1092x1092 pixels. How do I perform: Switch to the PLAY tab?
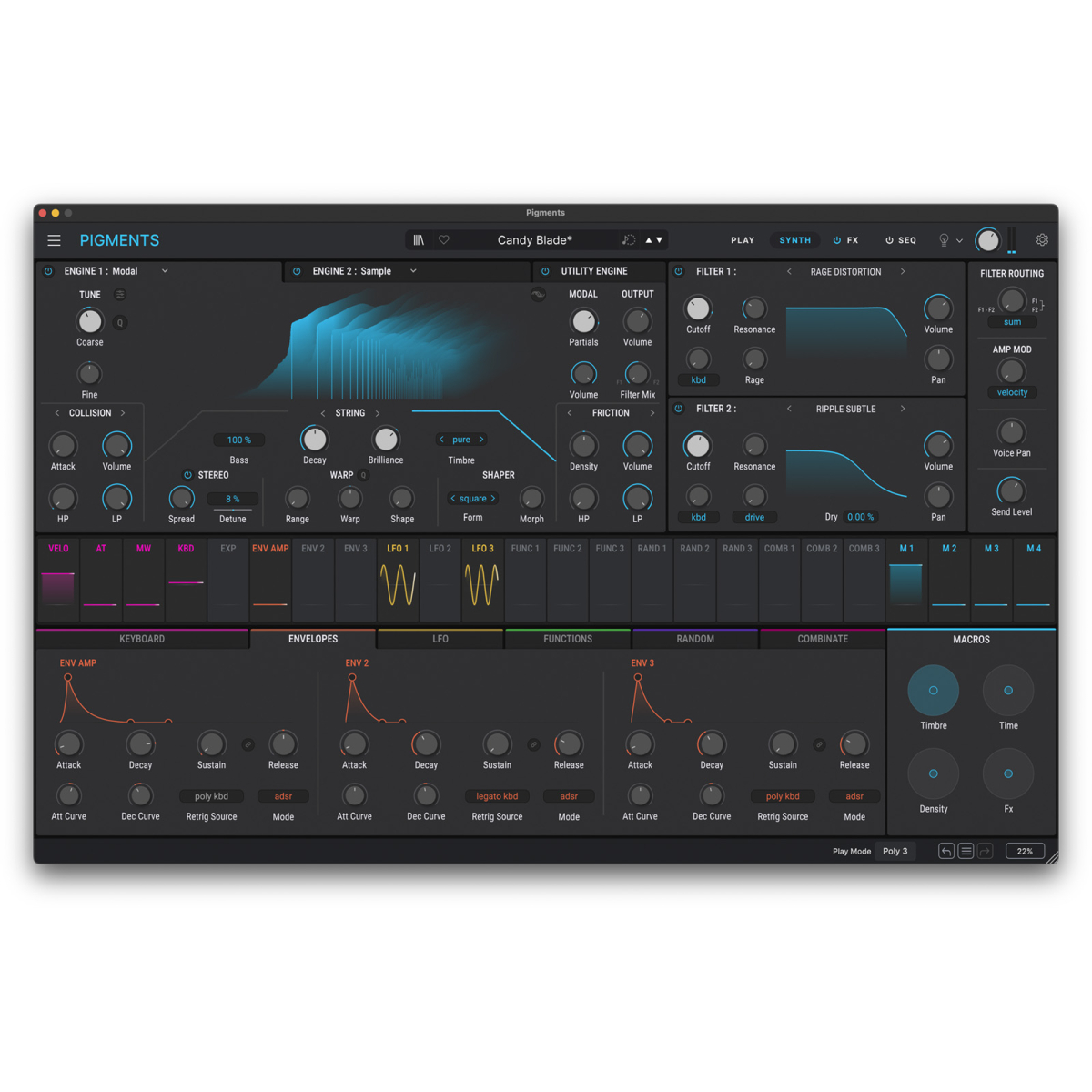(743, 239)
